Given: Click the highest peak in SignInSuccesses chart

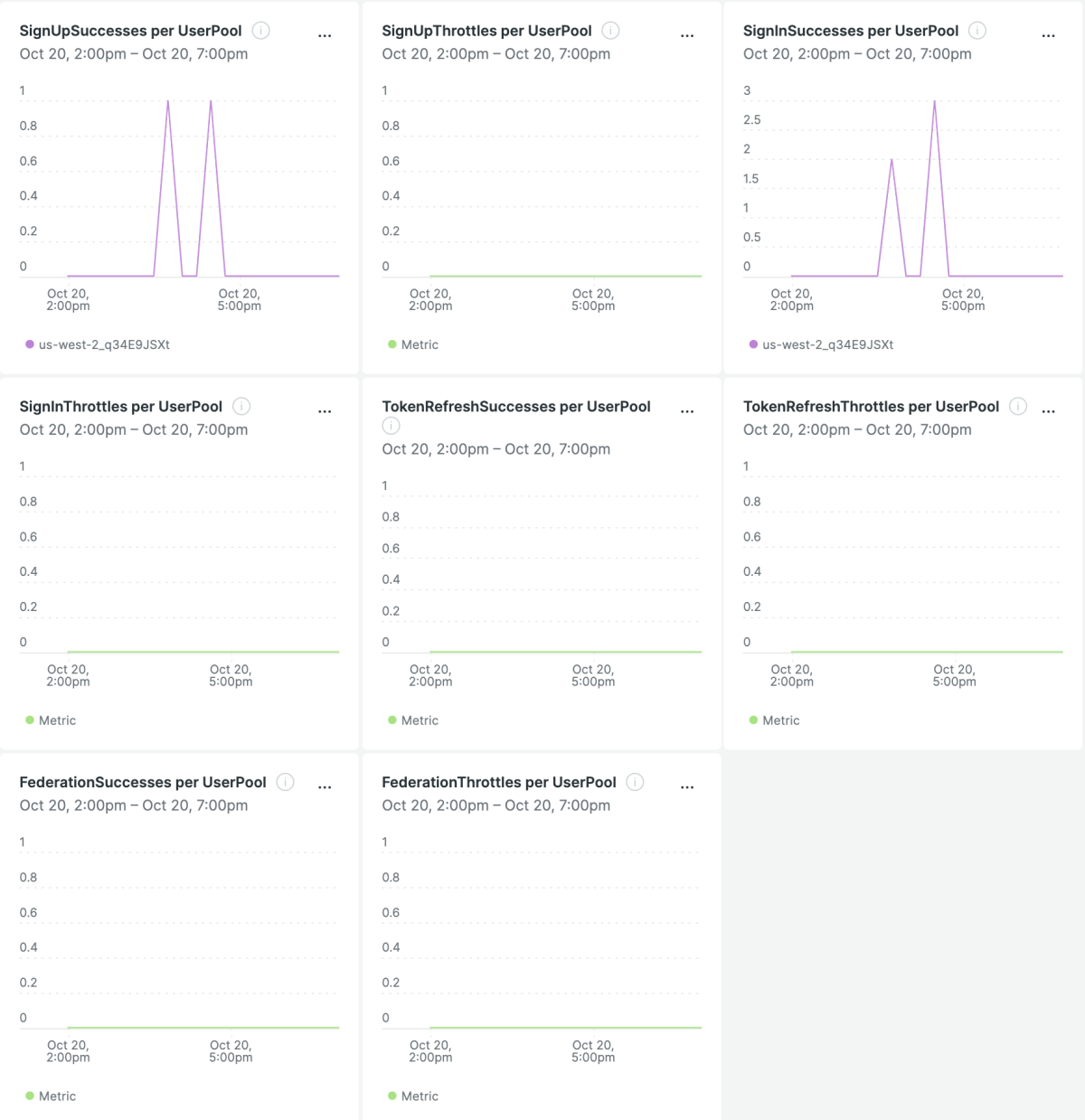Looking at the screenshot, I should coord(934,101).
